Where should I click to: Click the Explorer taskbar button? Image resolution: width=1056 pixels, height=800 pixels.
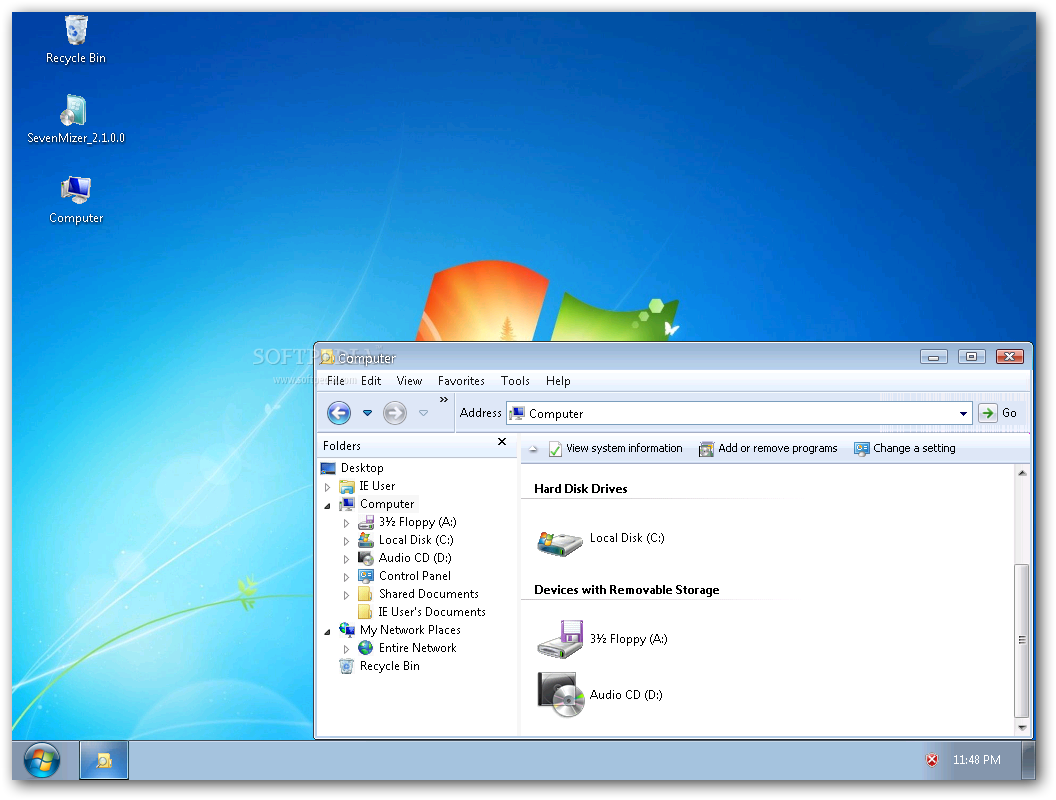click(104, 760)
